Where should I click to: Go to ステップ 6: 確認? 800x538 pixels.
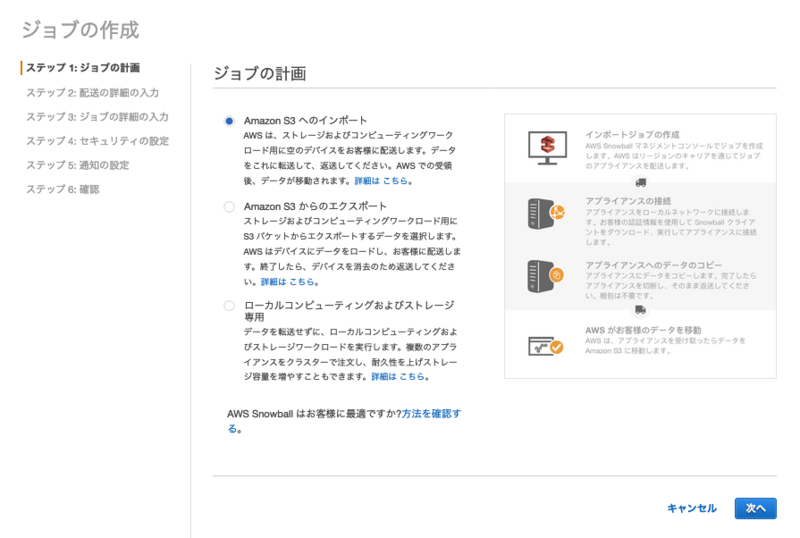[x=63, y=189]
